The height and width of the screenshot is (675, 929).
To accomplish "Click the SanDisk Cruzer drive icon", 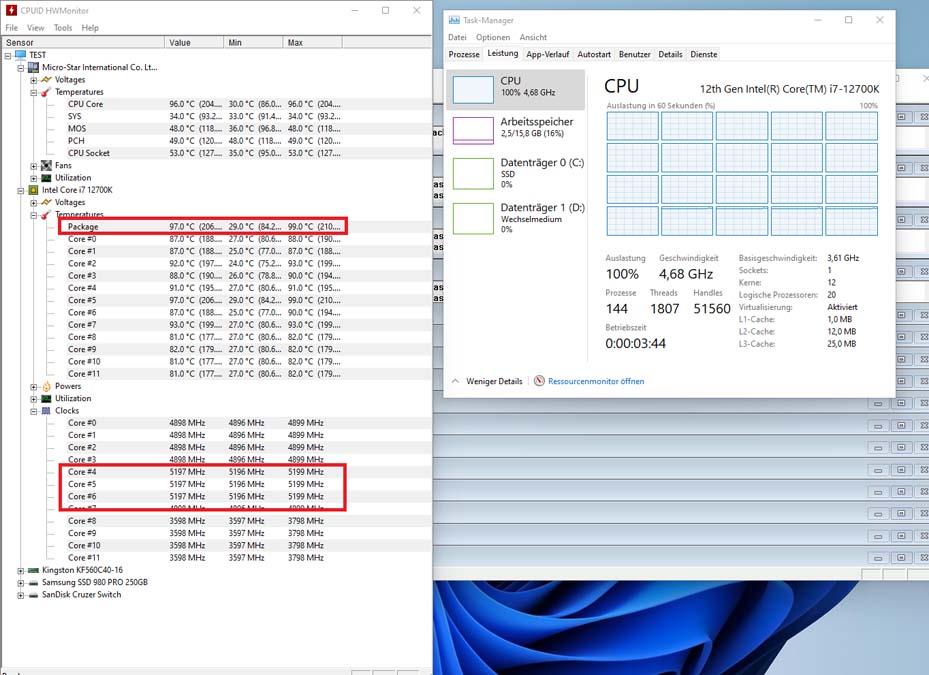I will 33,595.
